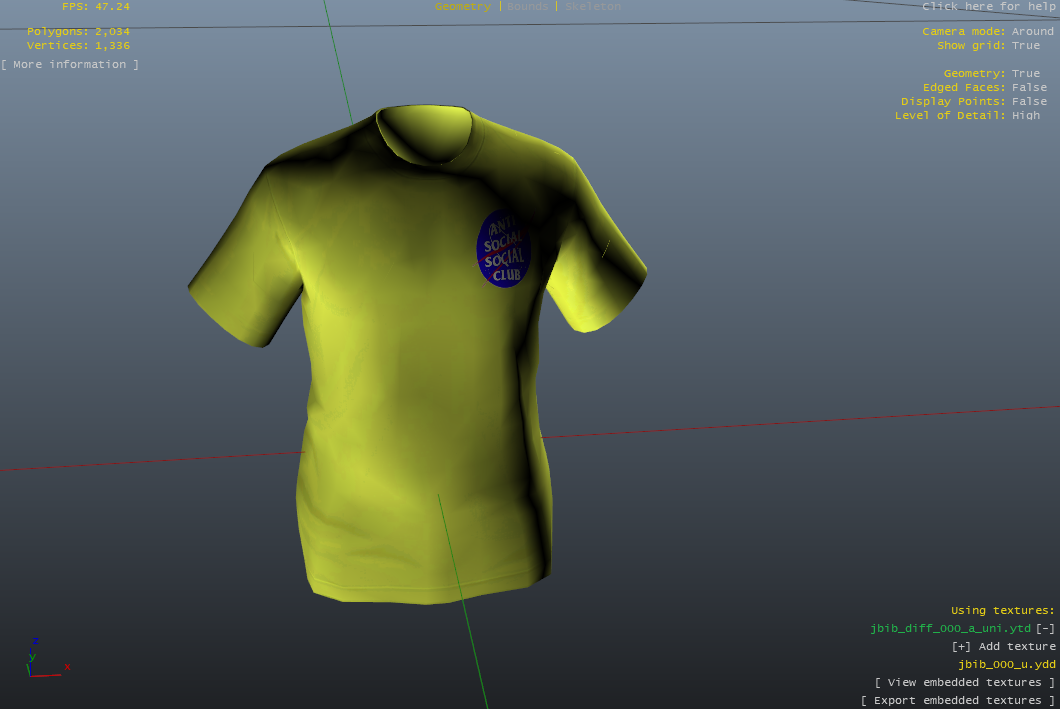The height and width of the screenshot is (709, 1060).
Task: Switch to the Geometry tab
Action: tap(462, 6)
